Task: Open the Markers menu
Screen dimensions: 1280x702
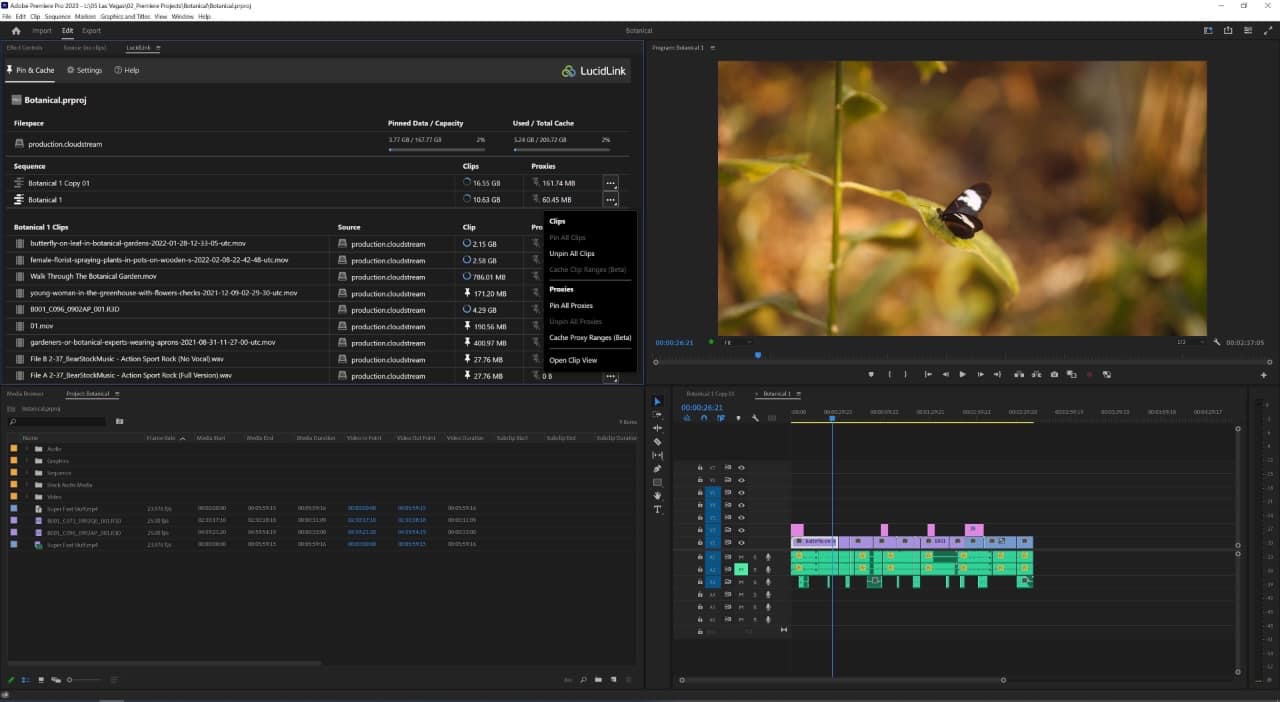Action: [85, 17]
